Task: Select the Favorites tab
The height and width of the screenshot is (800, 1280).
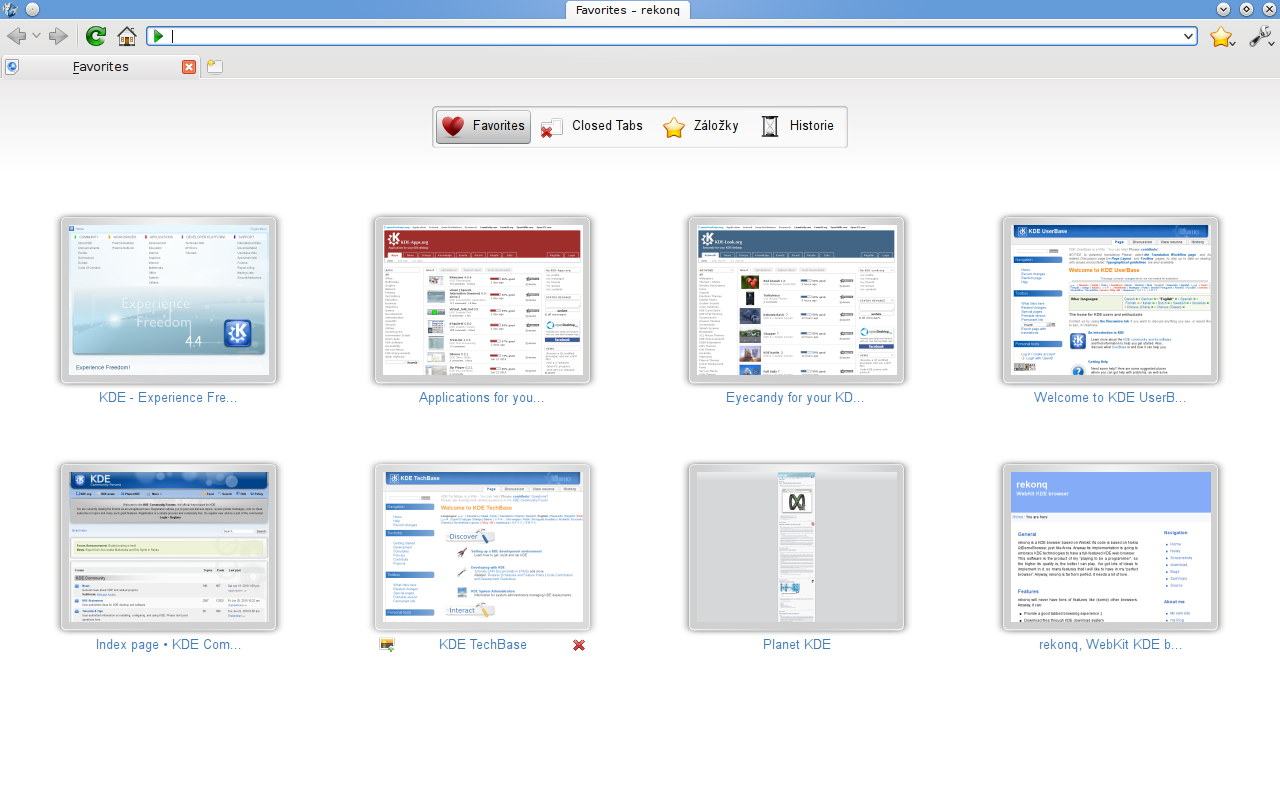Action: click(100, 67)
